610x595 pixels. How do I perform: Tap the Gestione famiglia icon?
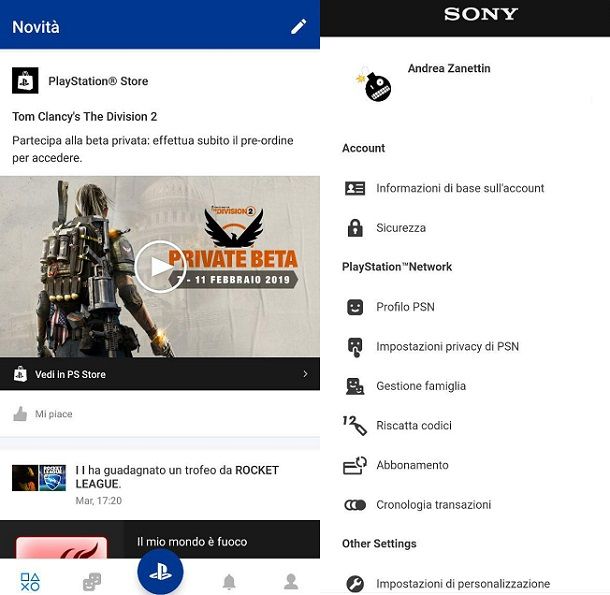point(355,386)
